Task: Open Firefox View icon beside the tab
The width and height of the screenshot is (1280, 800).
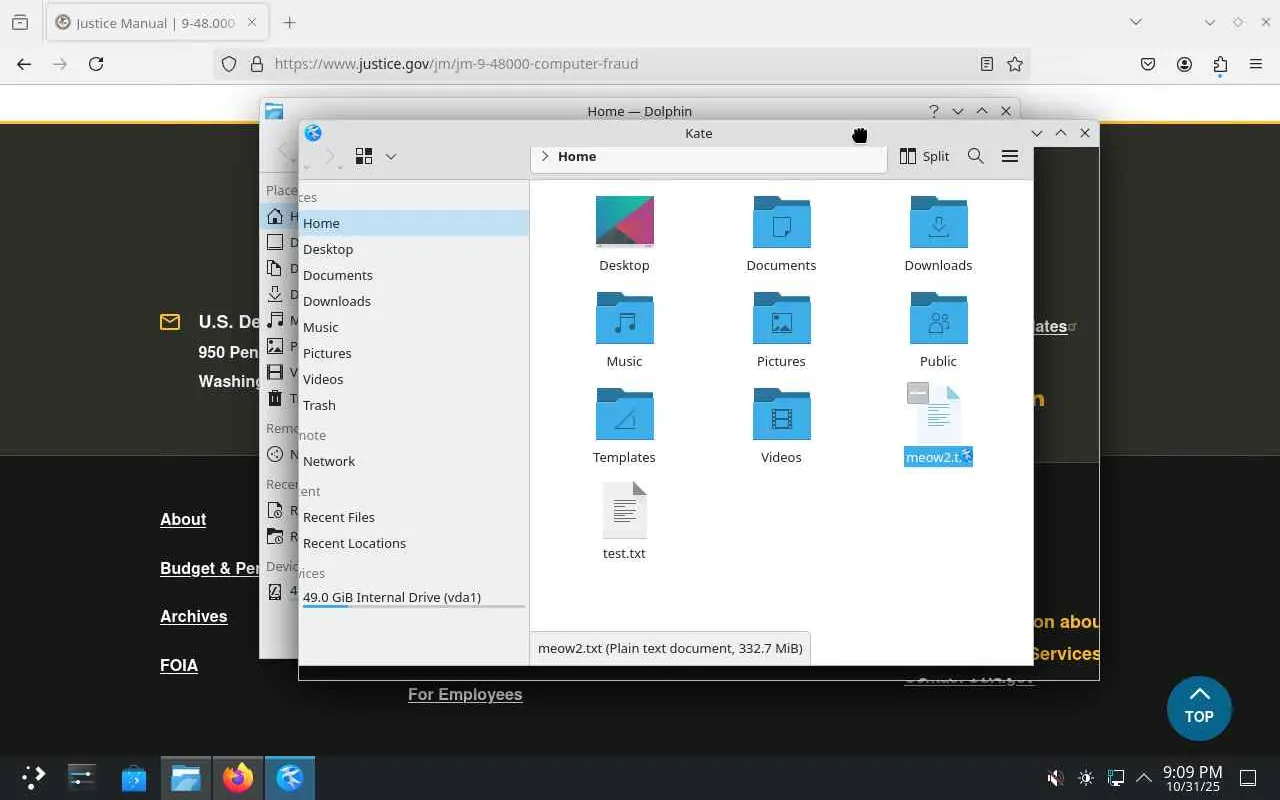Action: click(x=20, y=22)
